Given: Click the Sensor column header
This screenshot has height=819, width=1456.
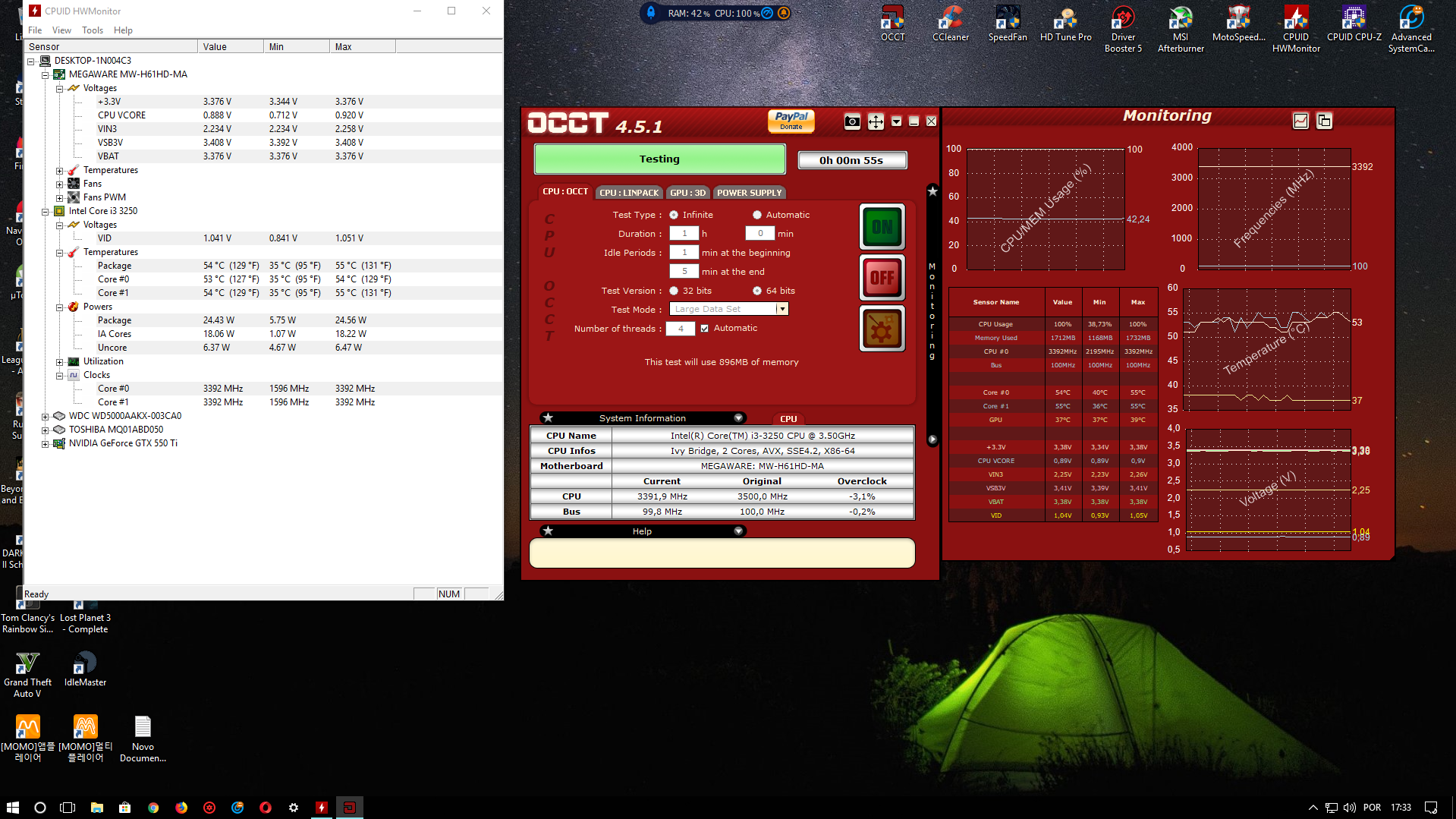Looking at the screenshot, I should (111, 47).
